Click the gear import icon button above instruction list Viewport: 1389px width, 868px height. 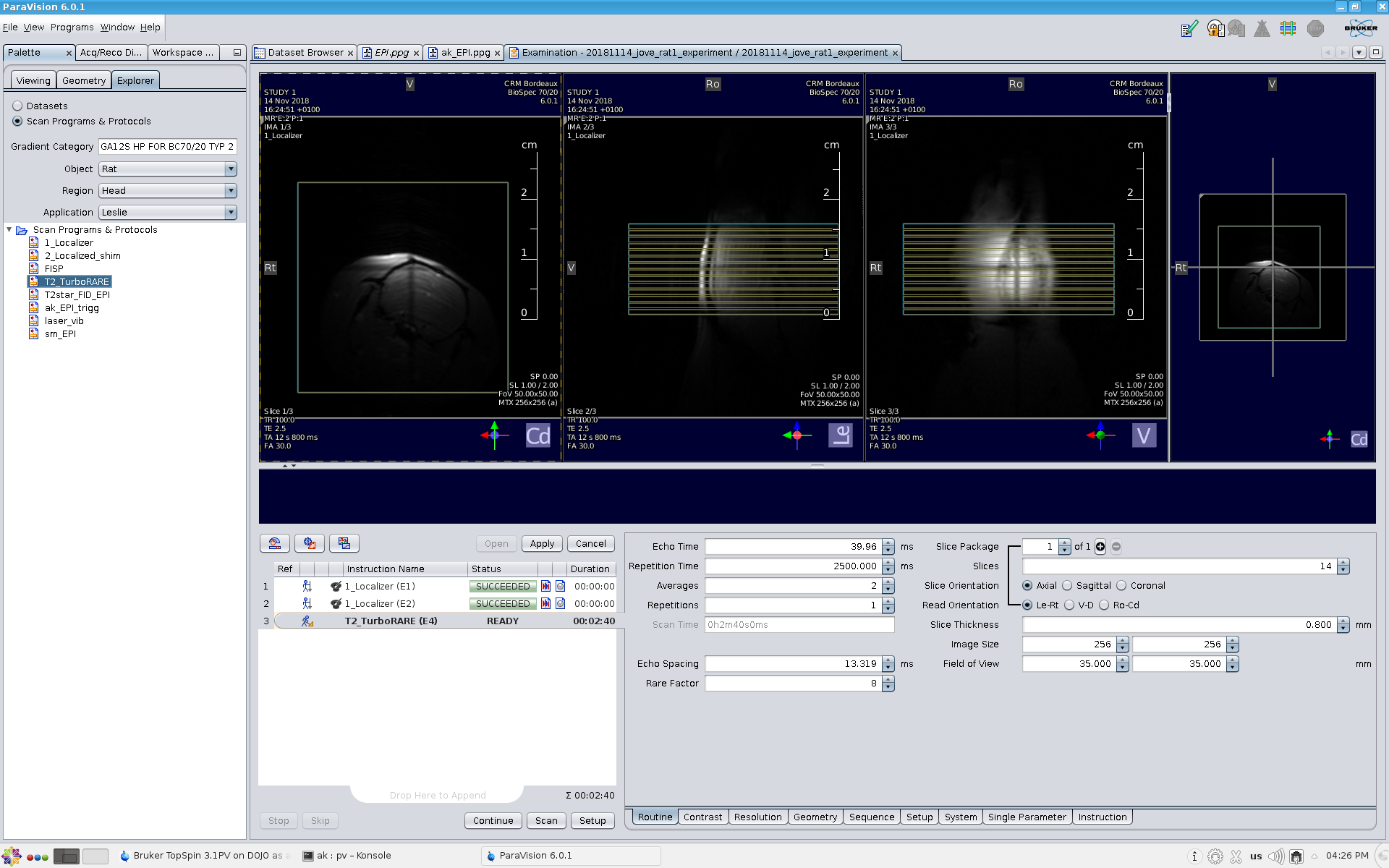(310, 543)
